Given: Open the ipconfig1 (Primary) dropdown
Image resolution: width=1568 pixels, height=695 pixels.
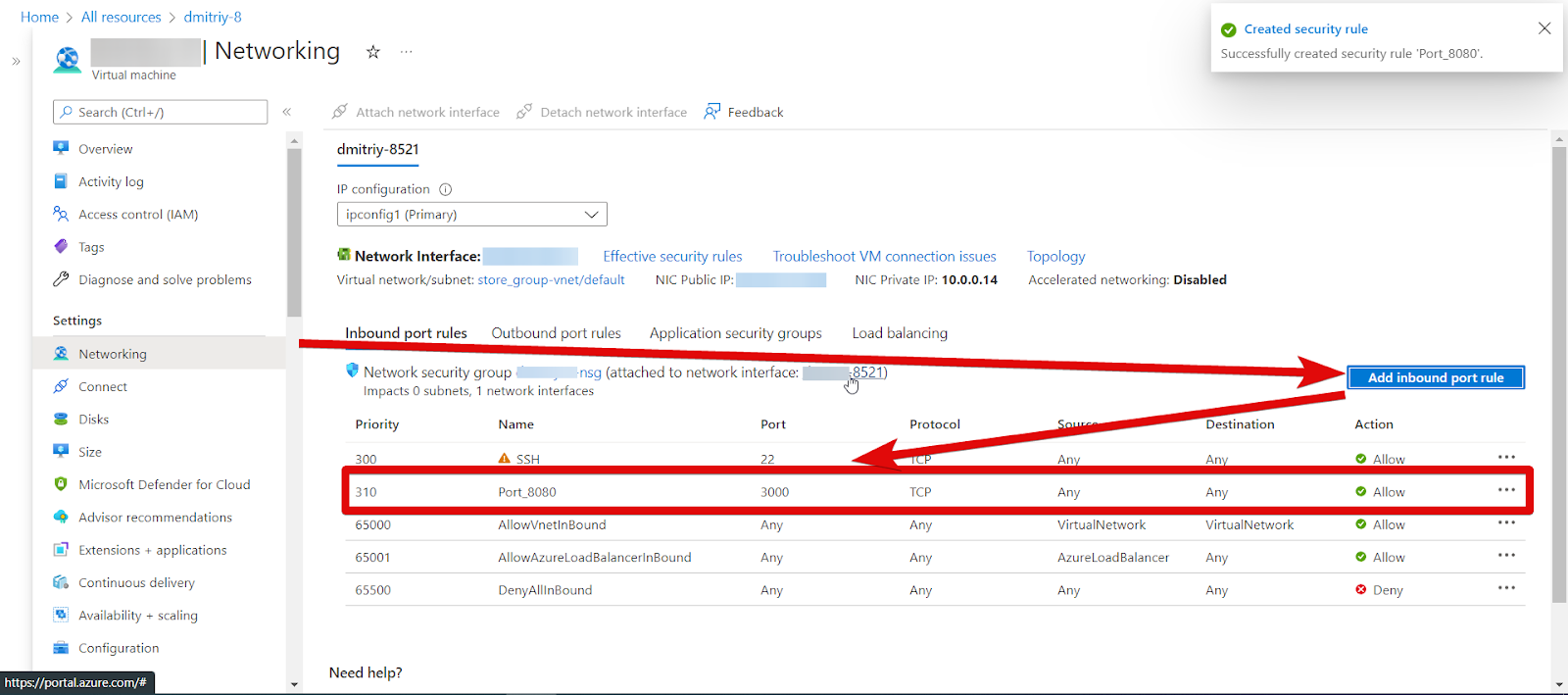Looking at the screenshot, I should click(472, 215).
